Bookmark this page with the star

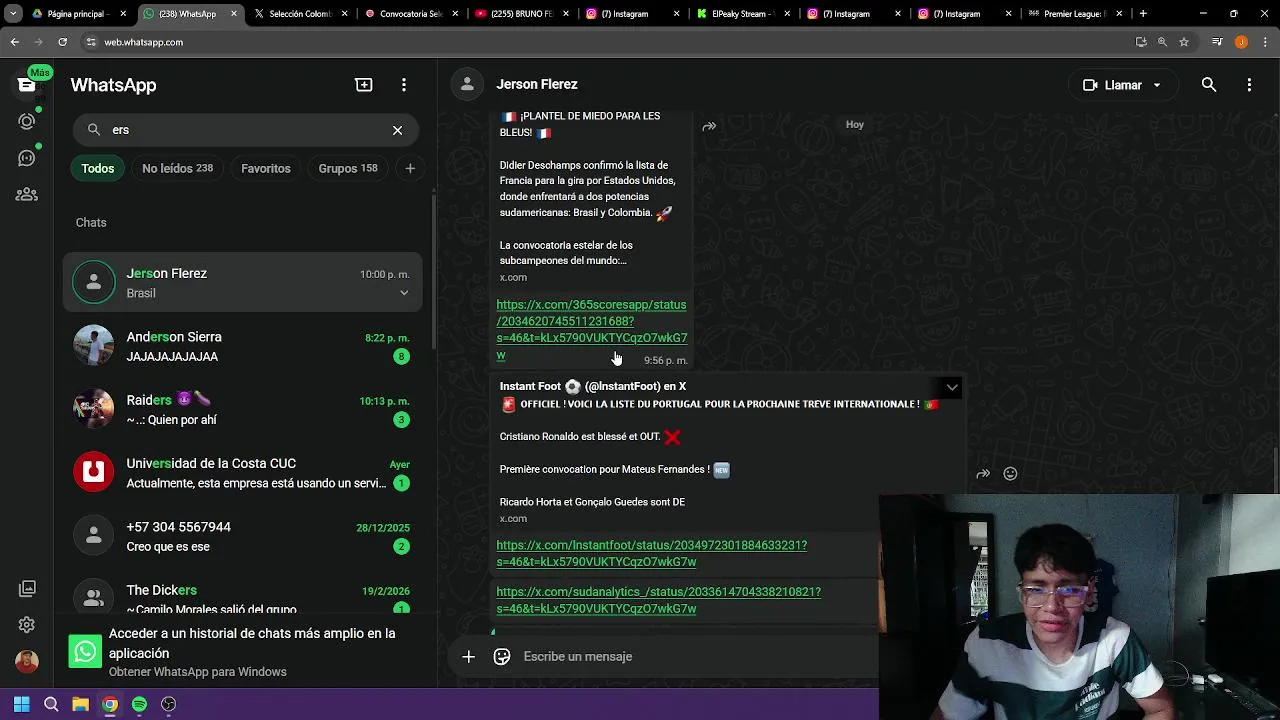tap(1184, 42)
